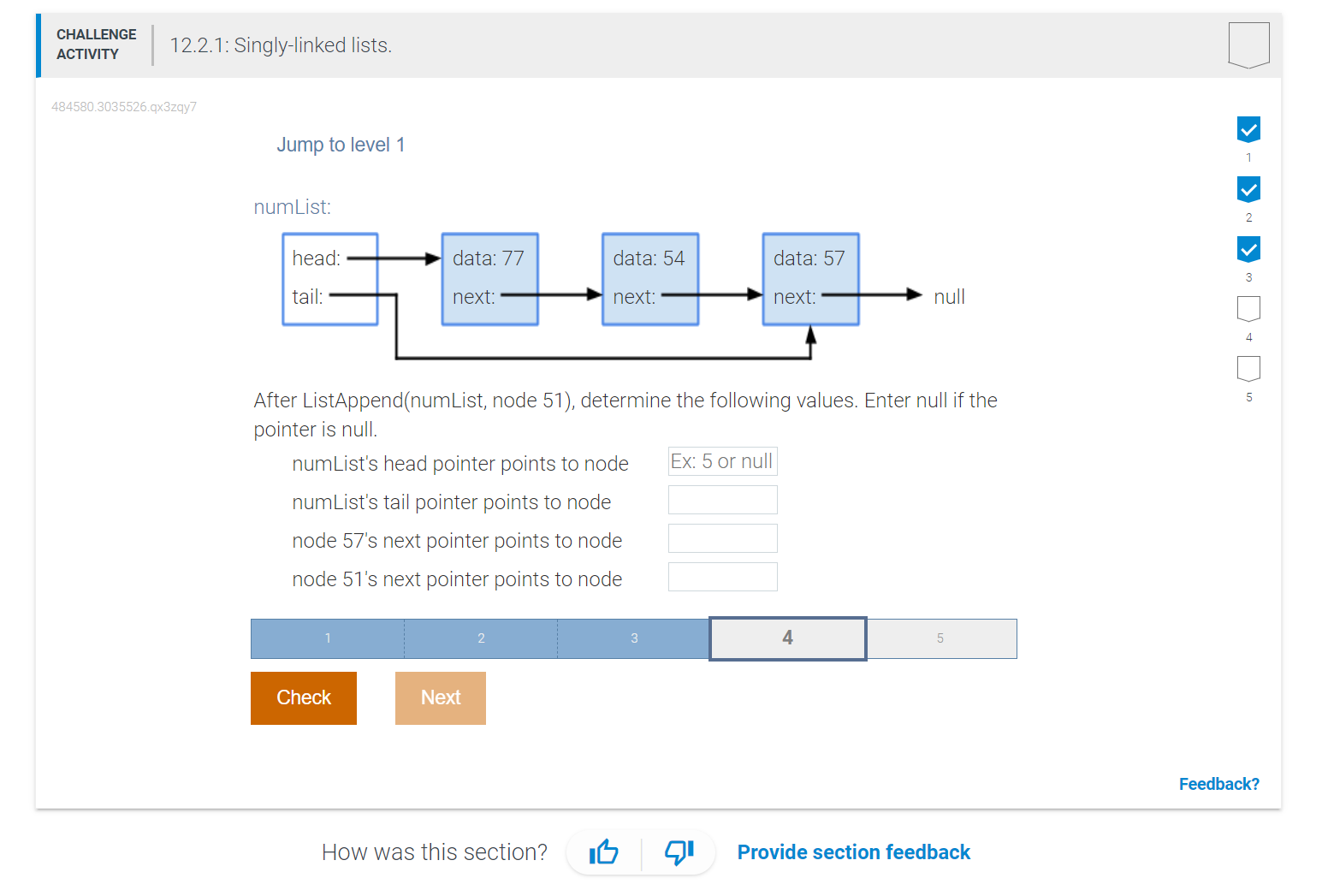Go to level 2 in progress bar
The image size is (1322, 896).
(481, 638)
